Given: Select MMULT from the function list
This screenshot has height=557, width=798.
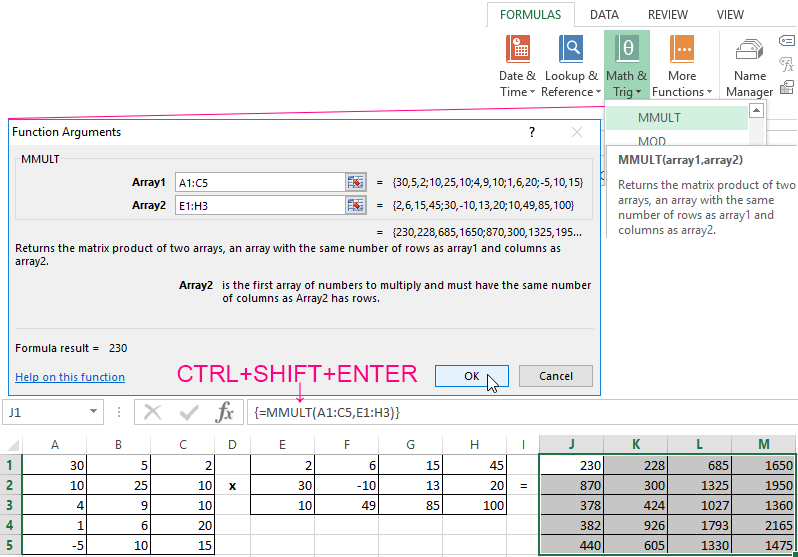Looking at the screenshot, I should pos(660,117).
